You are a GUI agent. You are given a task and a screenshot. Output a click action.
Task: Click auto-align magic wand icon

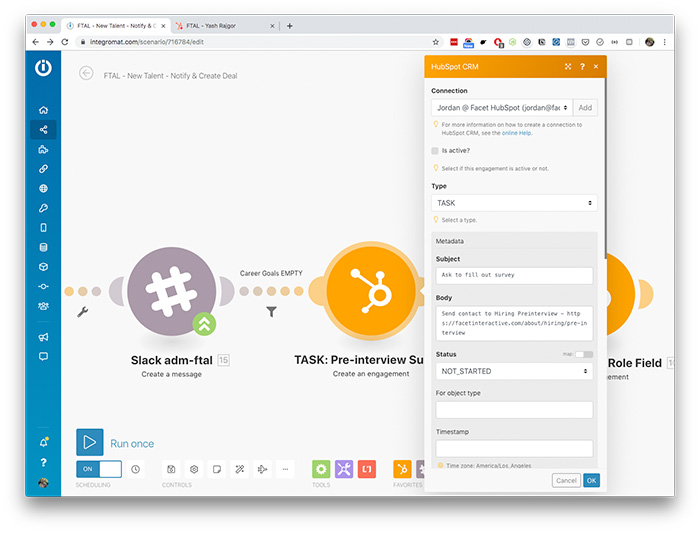[240, 469]
